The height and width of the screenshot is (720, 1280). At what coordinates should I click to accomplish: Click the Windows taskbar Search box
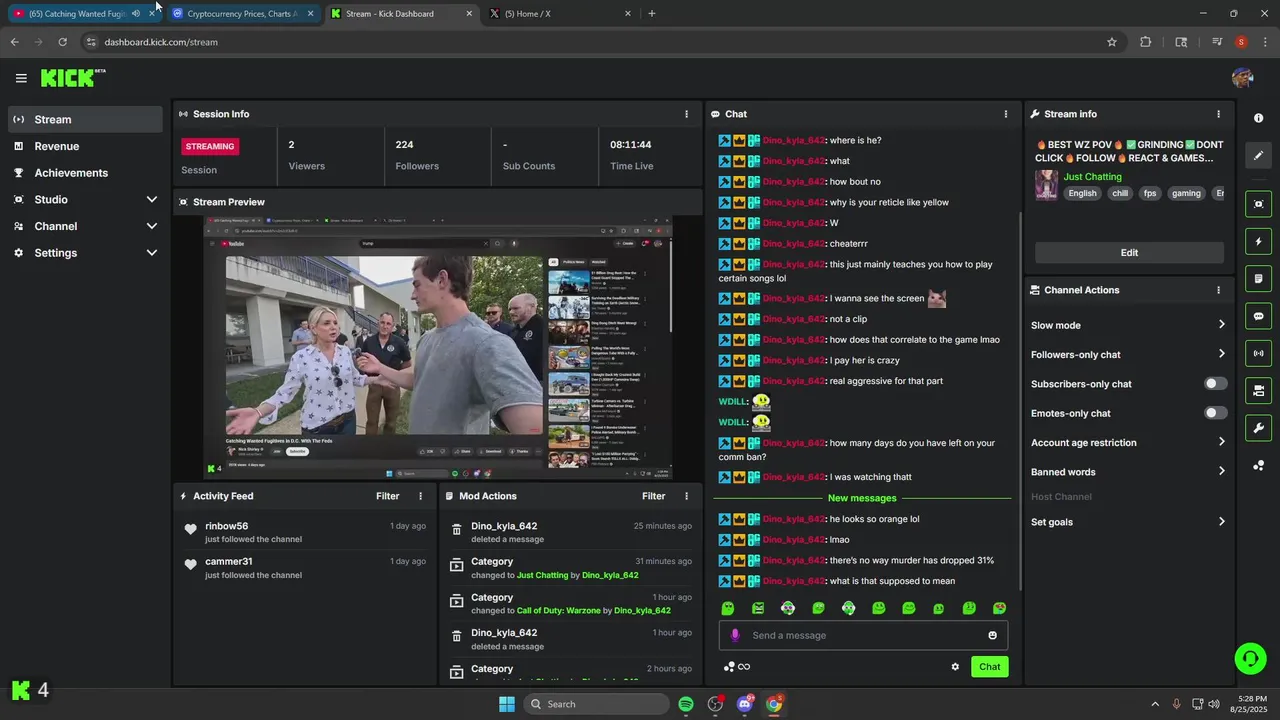(x=596, y=704)
